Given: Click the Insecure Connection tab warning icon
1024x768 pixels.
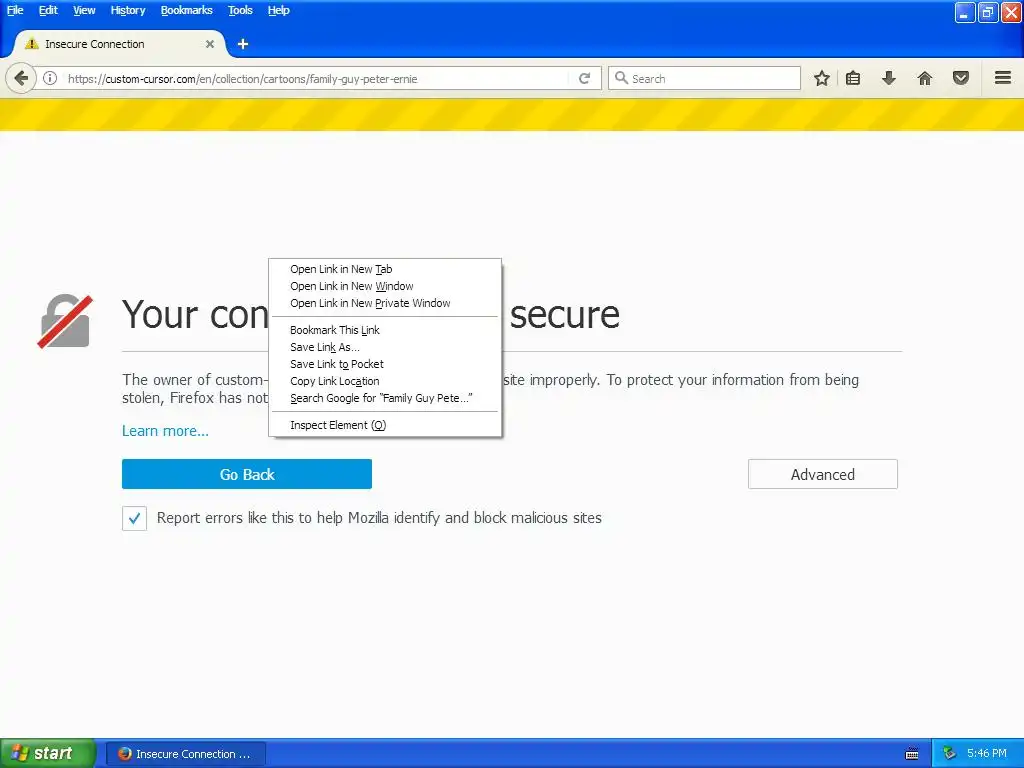Looking at the screenshot, I should (x=31, y=44).
